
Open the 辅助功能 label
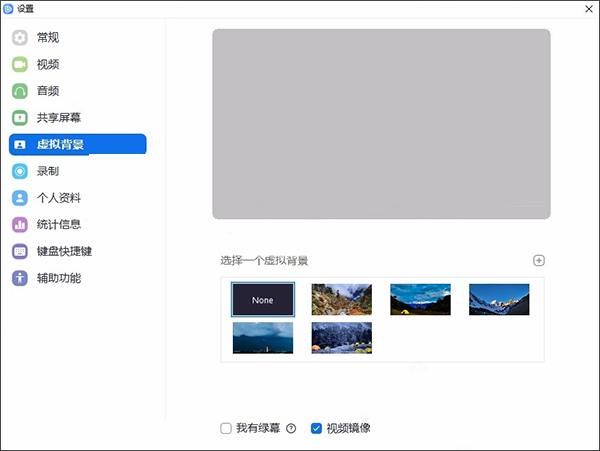(59, 278)
